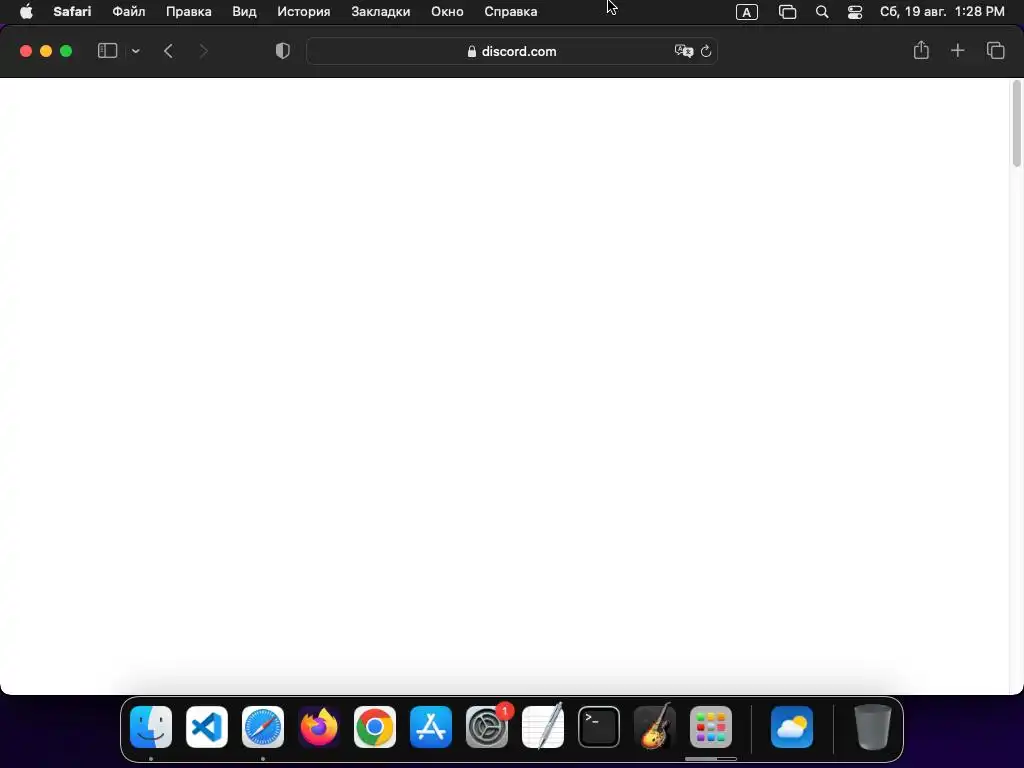The height and width of the screenshot is (768, 1024).
Task: Go back with the back arrow
Action: point(168,51)
